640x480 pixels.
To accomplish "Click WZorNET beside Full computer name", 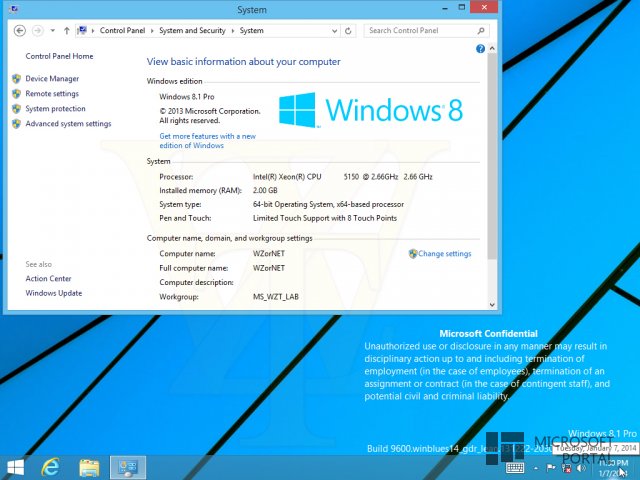I will tap(269, 268).
